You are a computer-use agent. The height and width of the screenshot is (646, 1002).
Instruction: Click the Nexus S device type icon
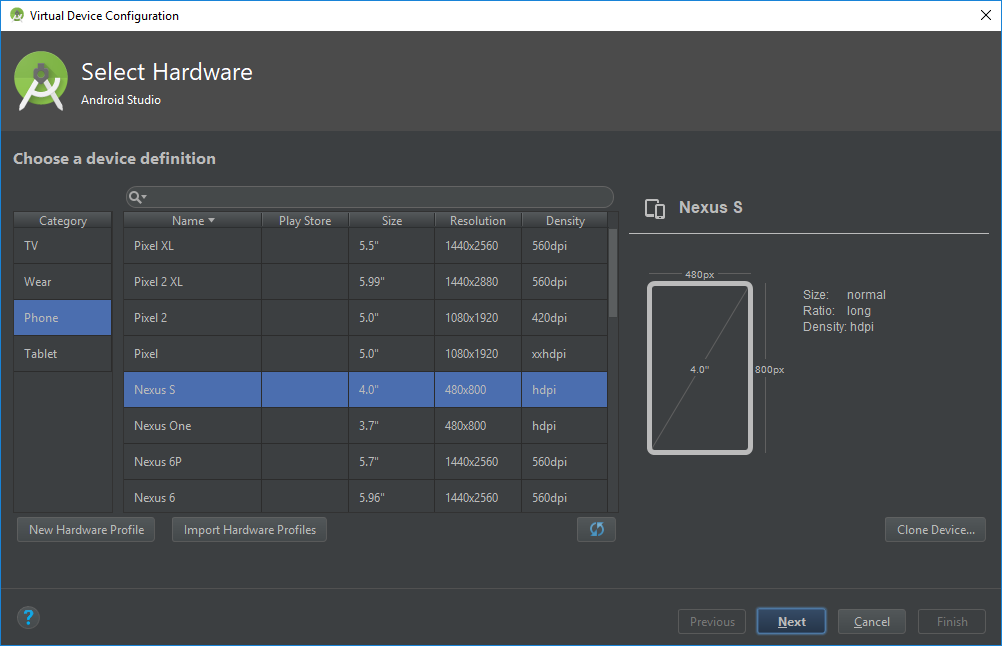click(655, 208)
